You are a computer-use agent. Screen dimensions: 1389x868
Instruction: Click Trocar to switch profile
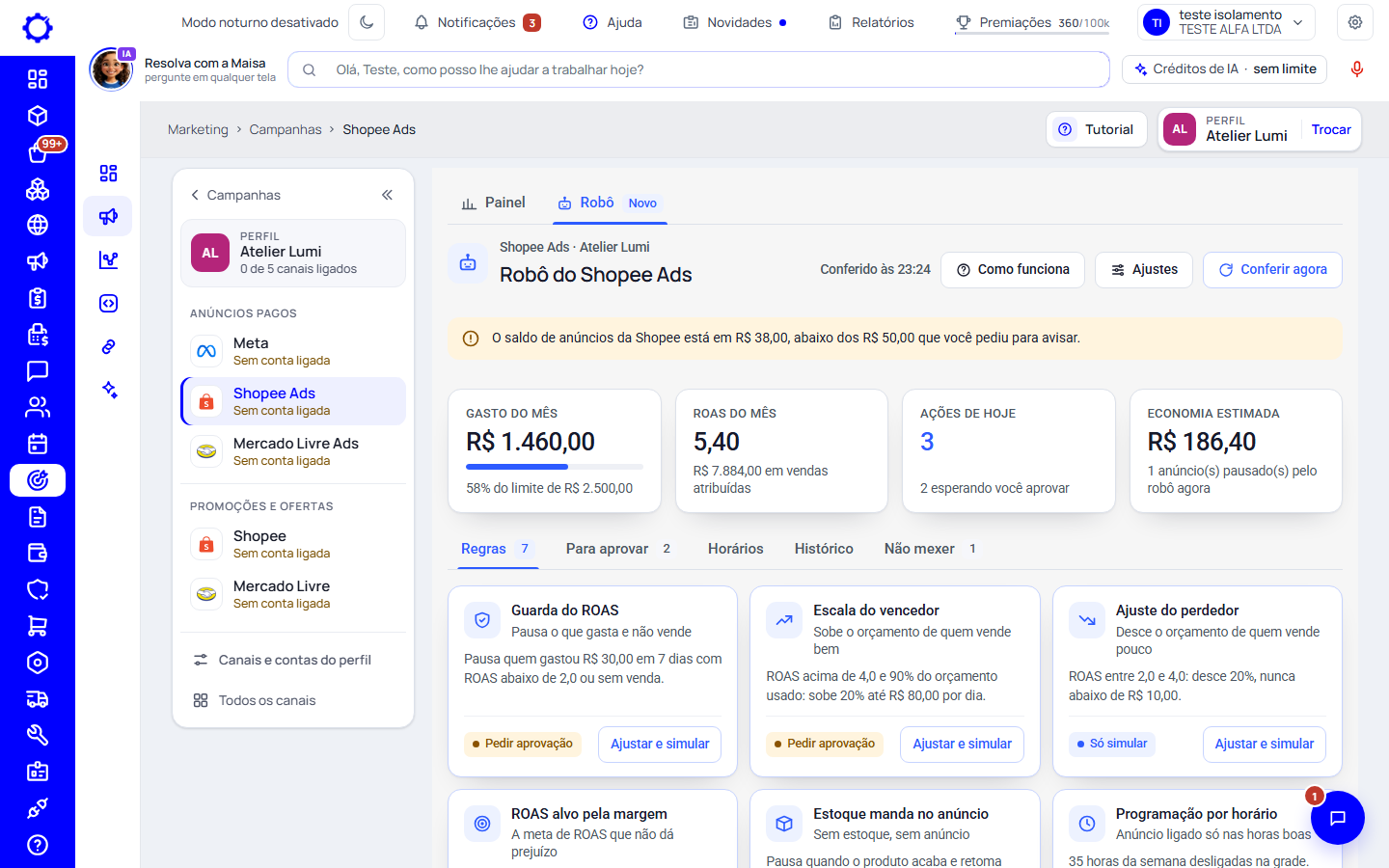click(x=1331, y=129)
